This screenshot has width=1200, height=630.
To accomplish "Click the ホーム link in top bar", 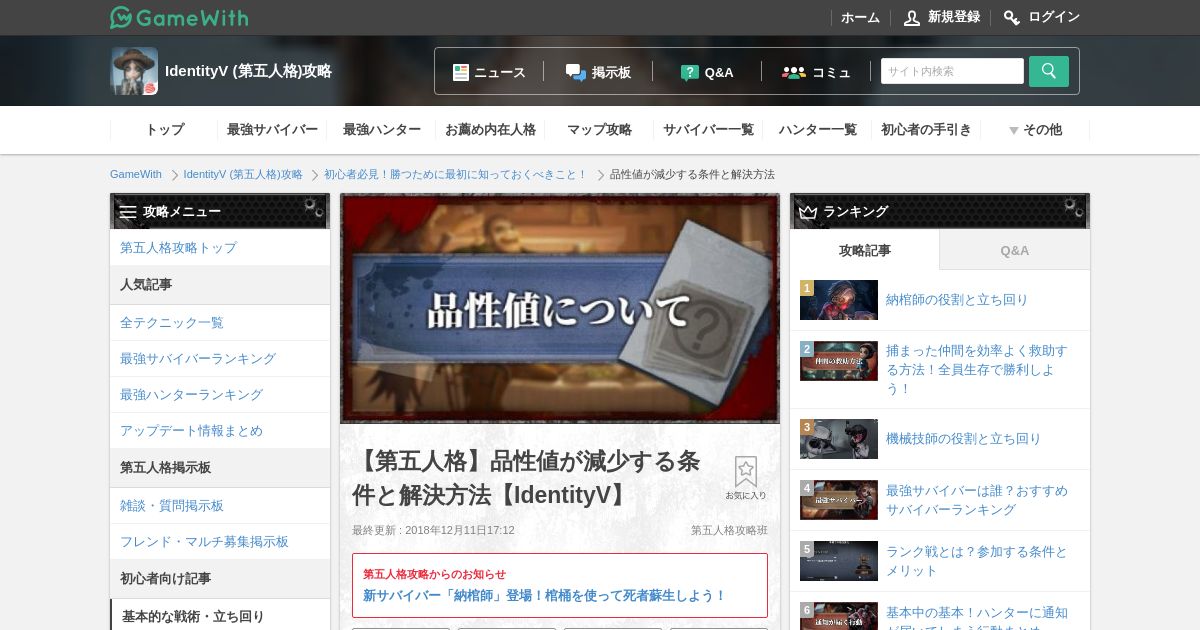I will coord(860,17).
